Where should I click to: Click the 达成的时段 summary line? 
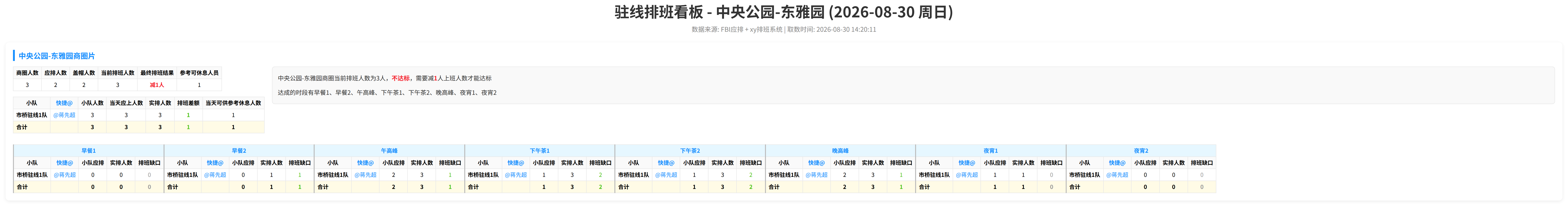tap(387, 93)
